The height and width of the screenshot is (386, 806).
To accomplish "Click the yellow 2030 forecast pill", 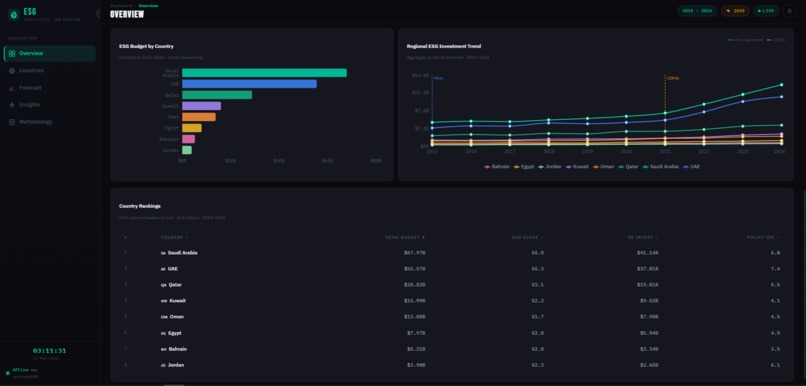I will [735, 11].
